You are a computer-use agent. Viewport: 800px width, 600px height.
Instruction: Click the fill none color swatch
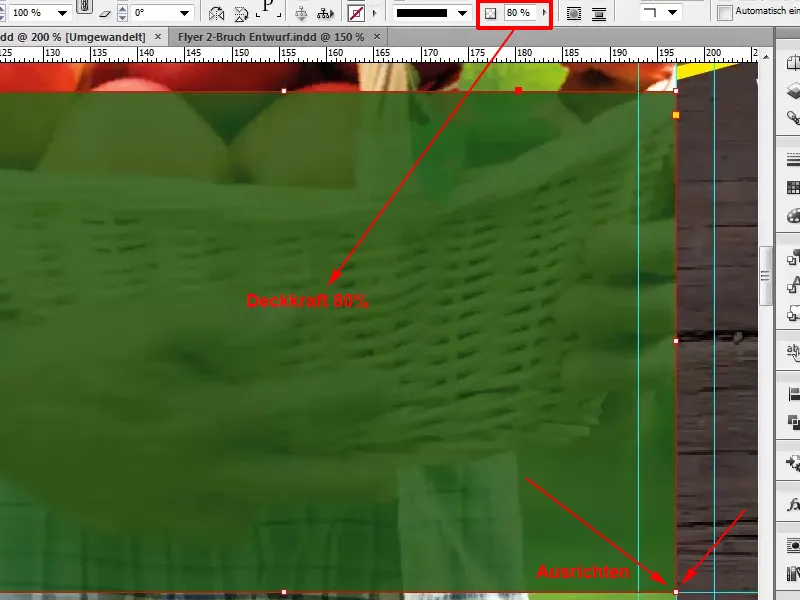pyautogui.click(x=356, y=14)
